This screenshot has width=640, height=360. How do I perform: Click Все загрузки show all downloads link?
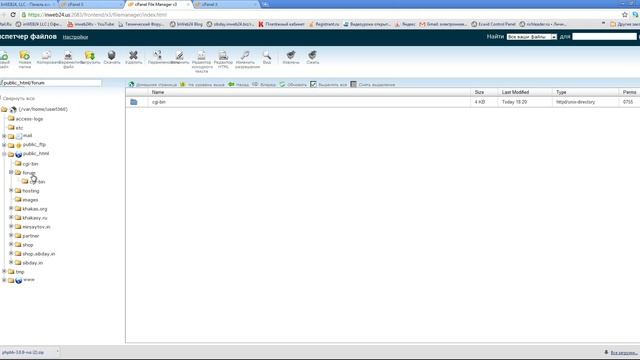[x=624, y=353]
